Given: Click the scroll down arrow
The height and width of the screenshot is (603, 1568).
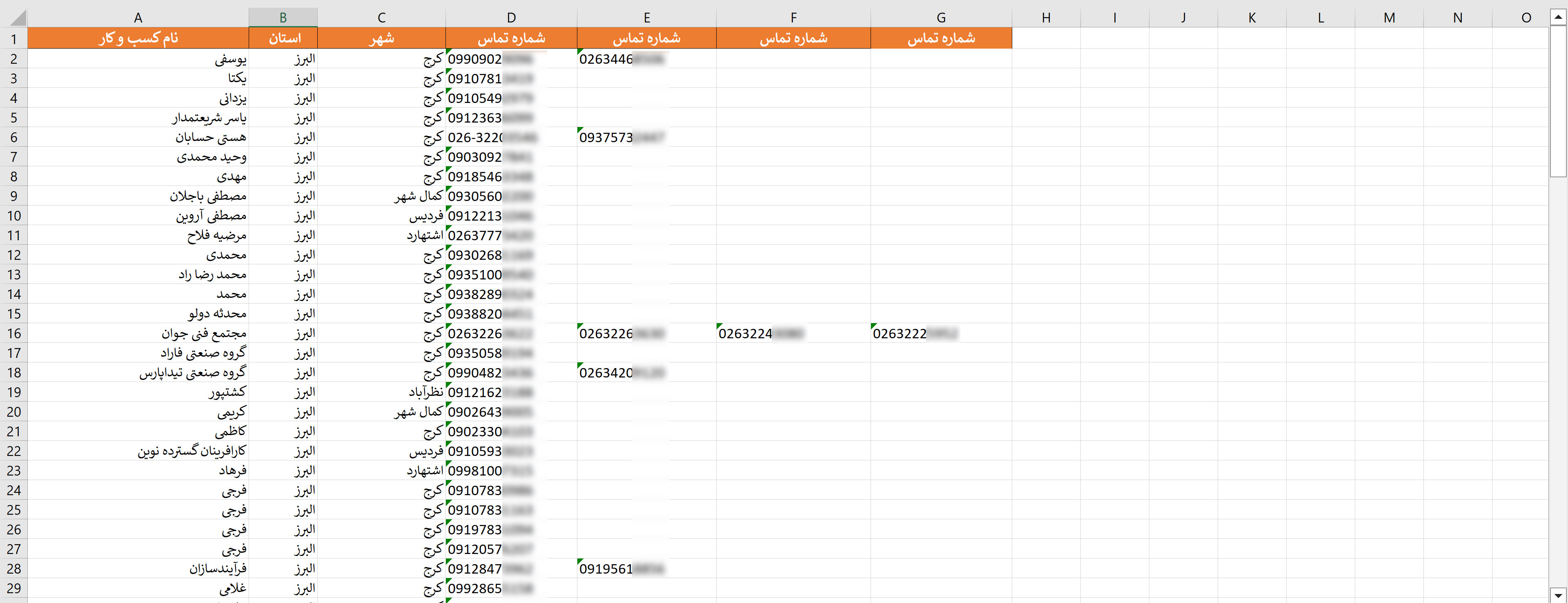Looking at the screenshot, I should tap(1558, 595).
